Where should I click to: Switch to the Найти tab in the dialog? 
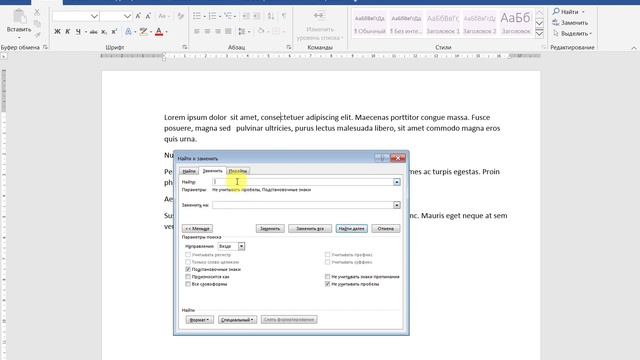pyautogui.click(x=189, y=171)
